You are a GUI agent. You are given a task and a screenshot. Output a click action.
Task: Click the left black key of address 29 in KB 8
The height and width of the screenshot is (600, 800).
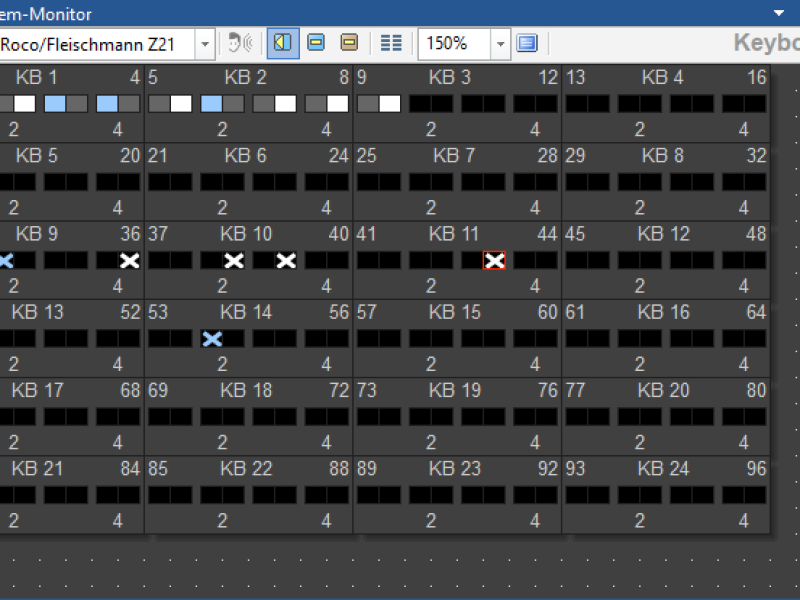[x=577, y=182]
